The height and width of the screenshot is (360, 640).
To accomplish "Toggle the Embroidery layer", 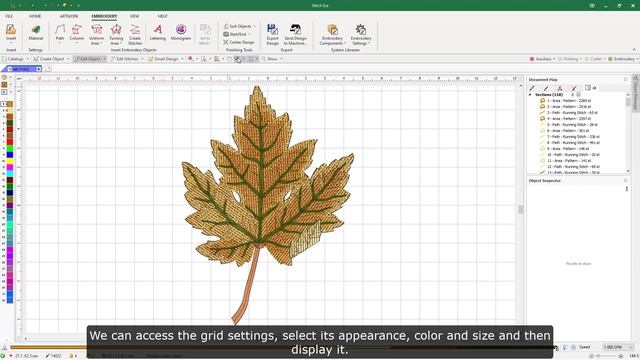I will pos(622,59).
